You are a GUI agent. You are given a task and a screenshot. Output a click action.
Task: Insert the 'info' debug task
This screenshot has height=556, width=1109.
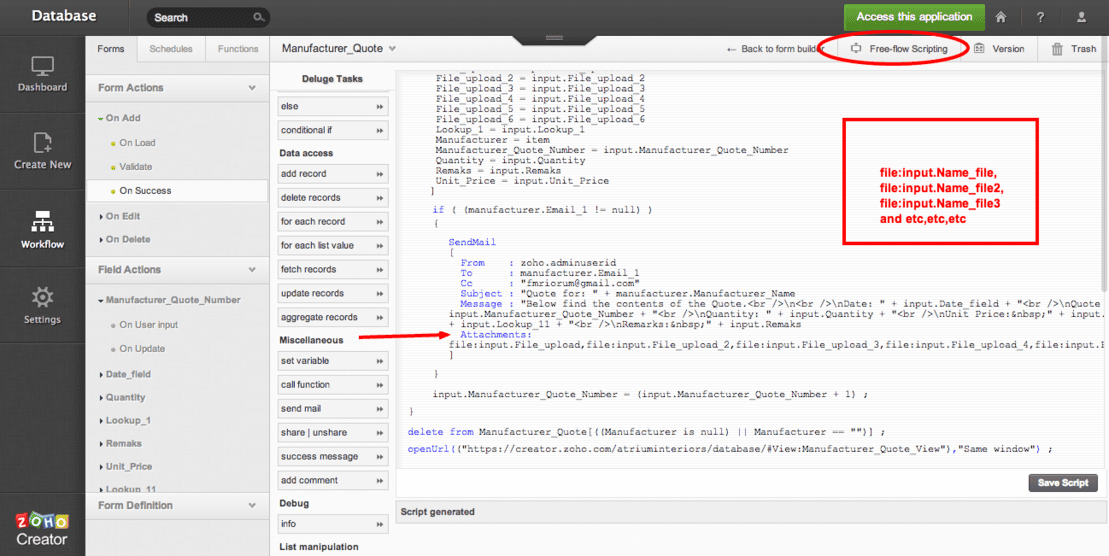click(x=332, y=524)
